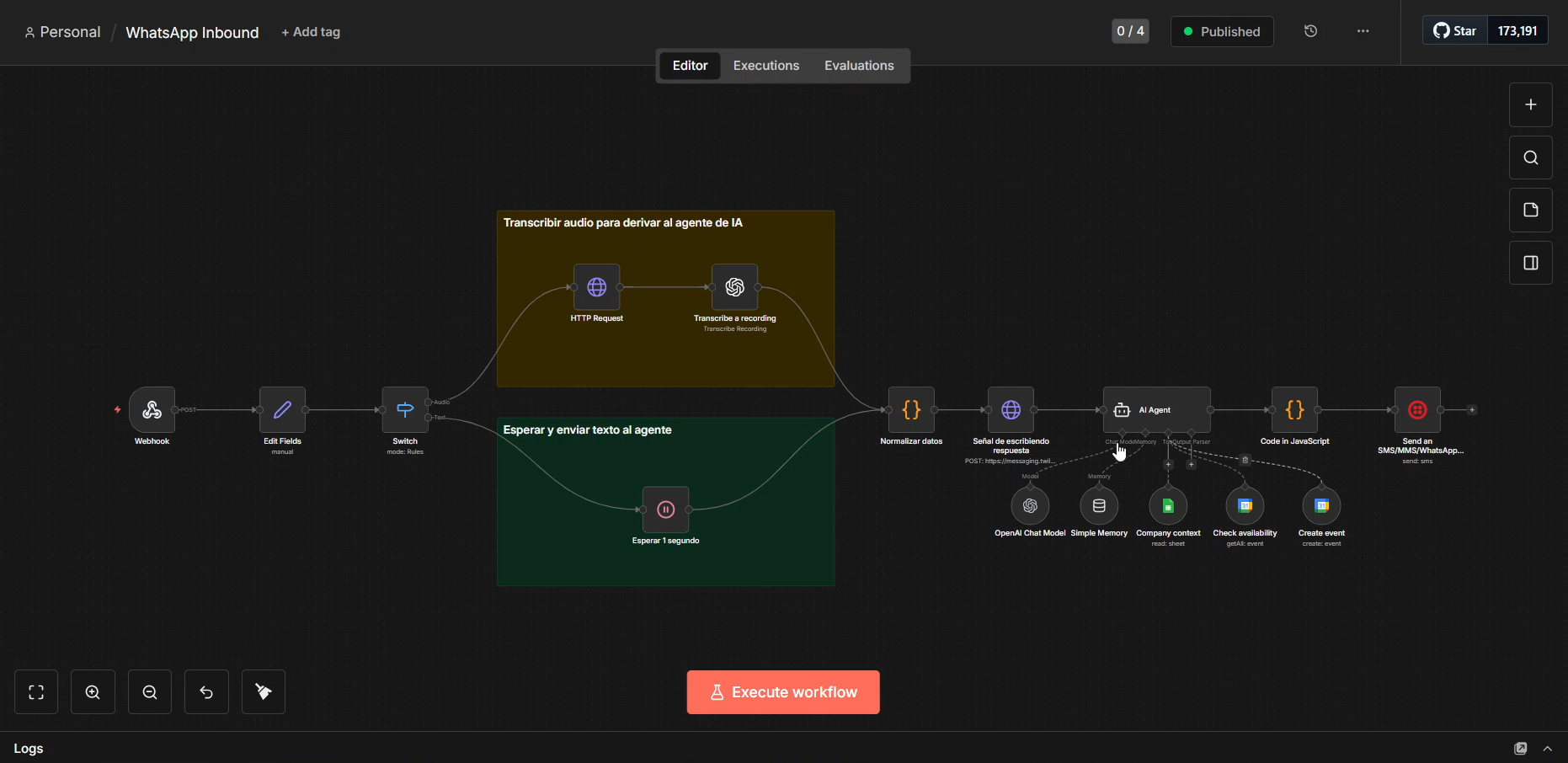Select the HTTP Request node
This screenshot has width=1568, height=763.
pyautogui.click(x=596, y=287)
